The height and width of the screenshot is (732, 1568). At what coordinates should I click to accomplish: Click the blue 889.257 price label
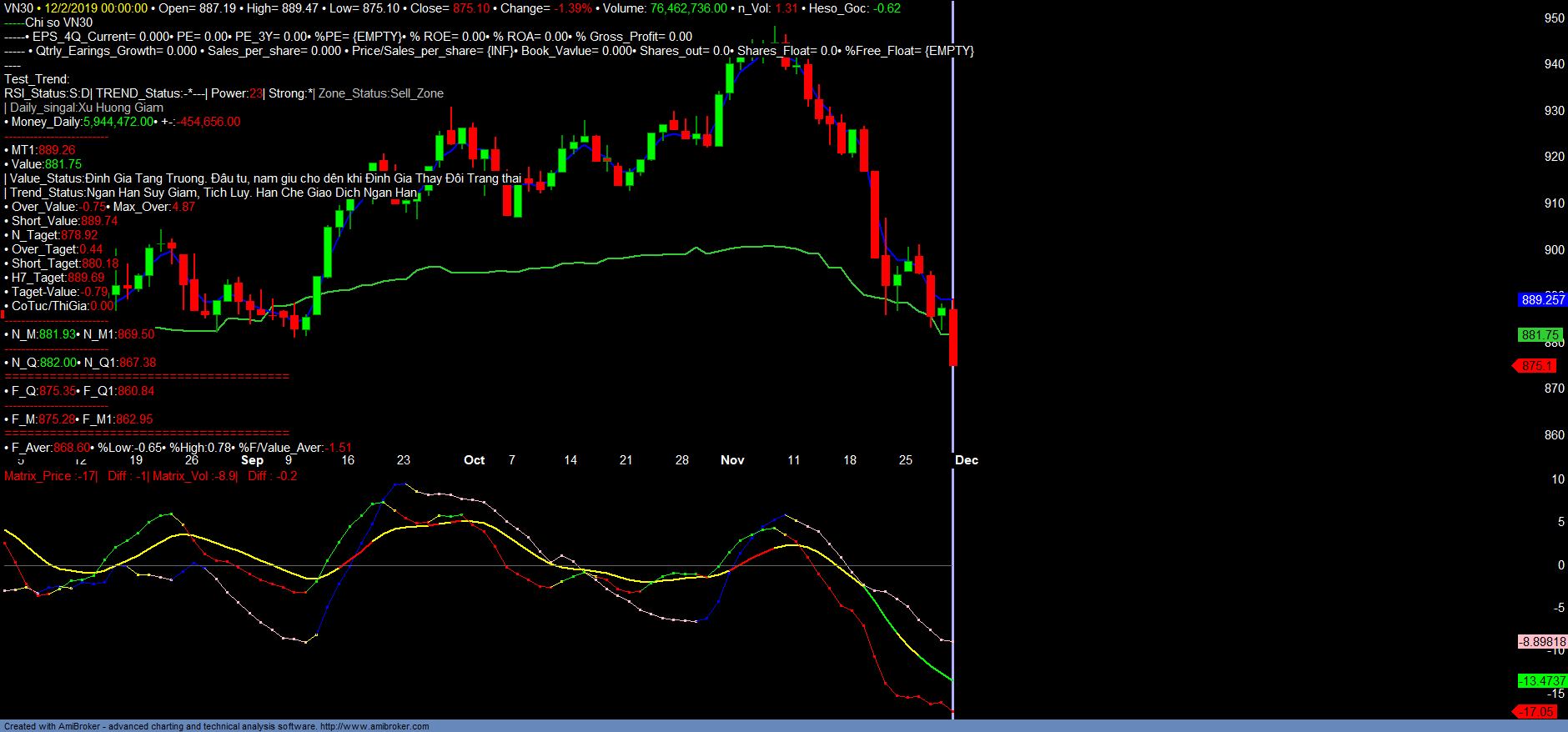pos(1542,300)
